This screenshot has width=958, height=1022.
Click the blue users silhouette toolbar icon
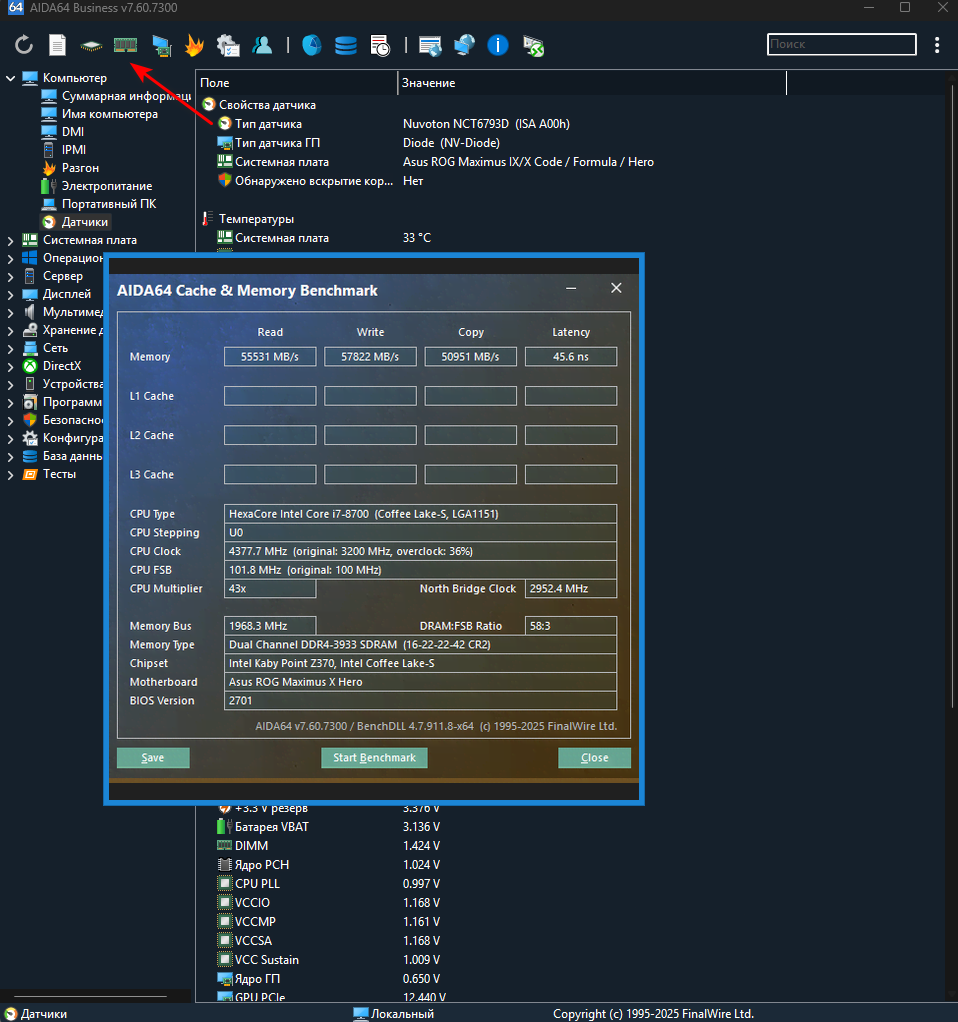click(262, 45)
